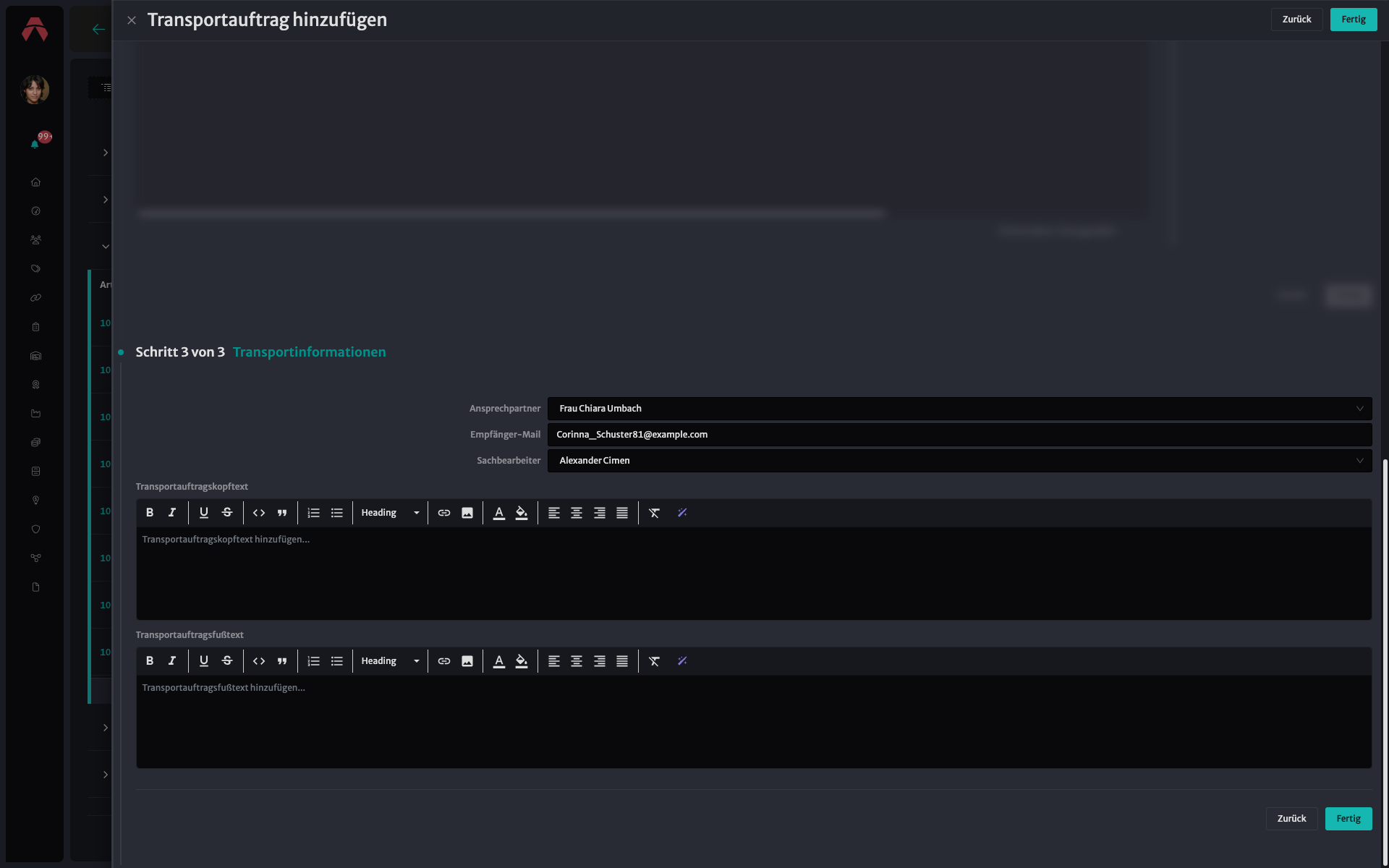Align text right in Kopftext editor
Viewport: 1389px width, 868px height.
(600, 513)
